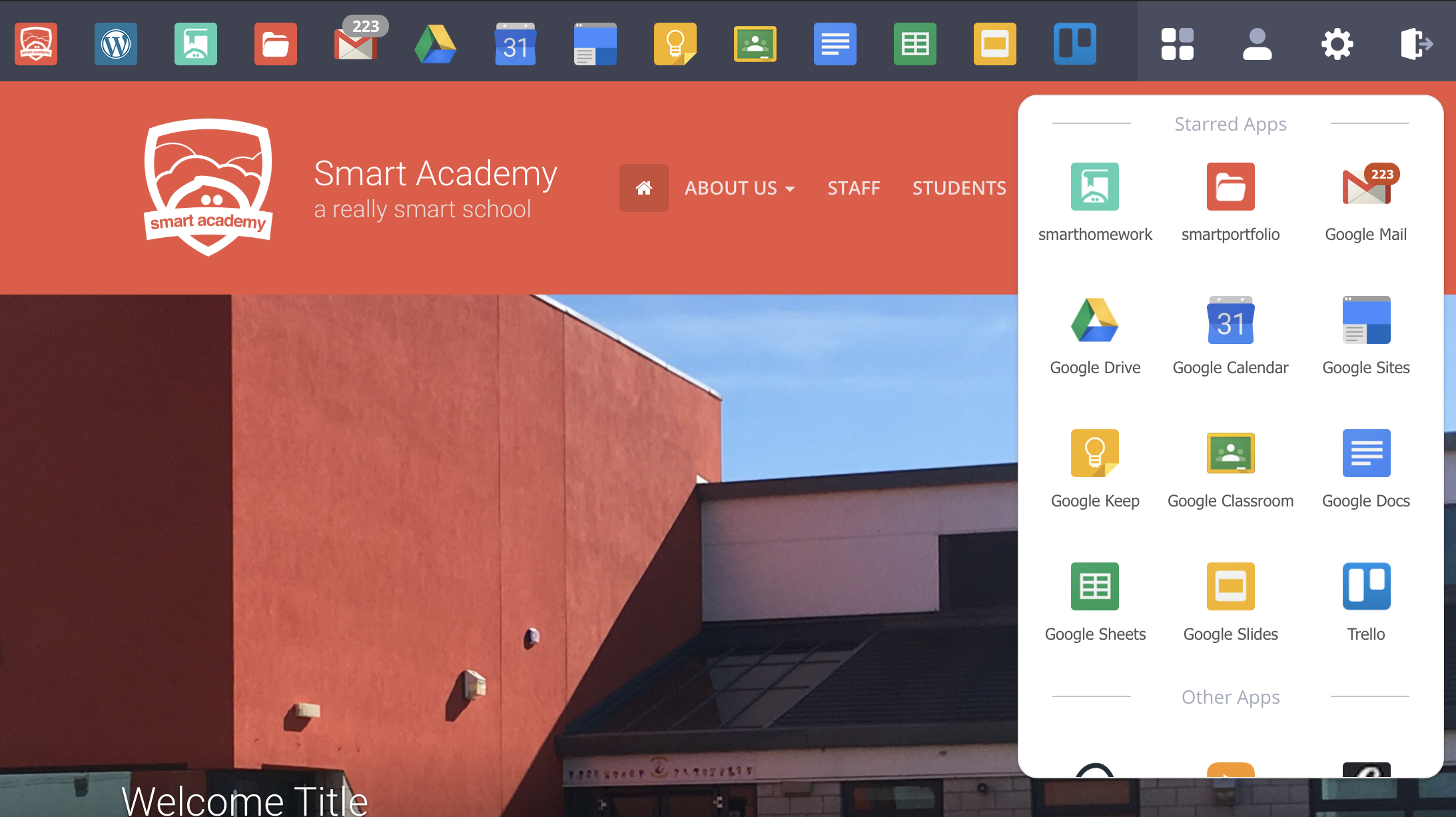Click the Google Docs icon in top toolbar

[835, 44]
